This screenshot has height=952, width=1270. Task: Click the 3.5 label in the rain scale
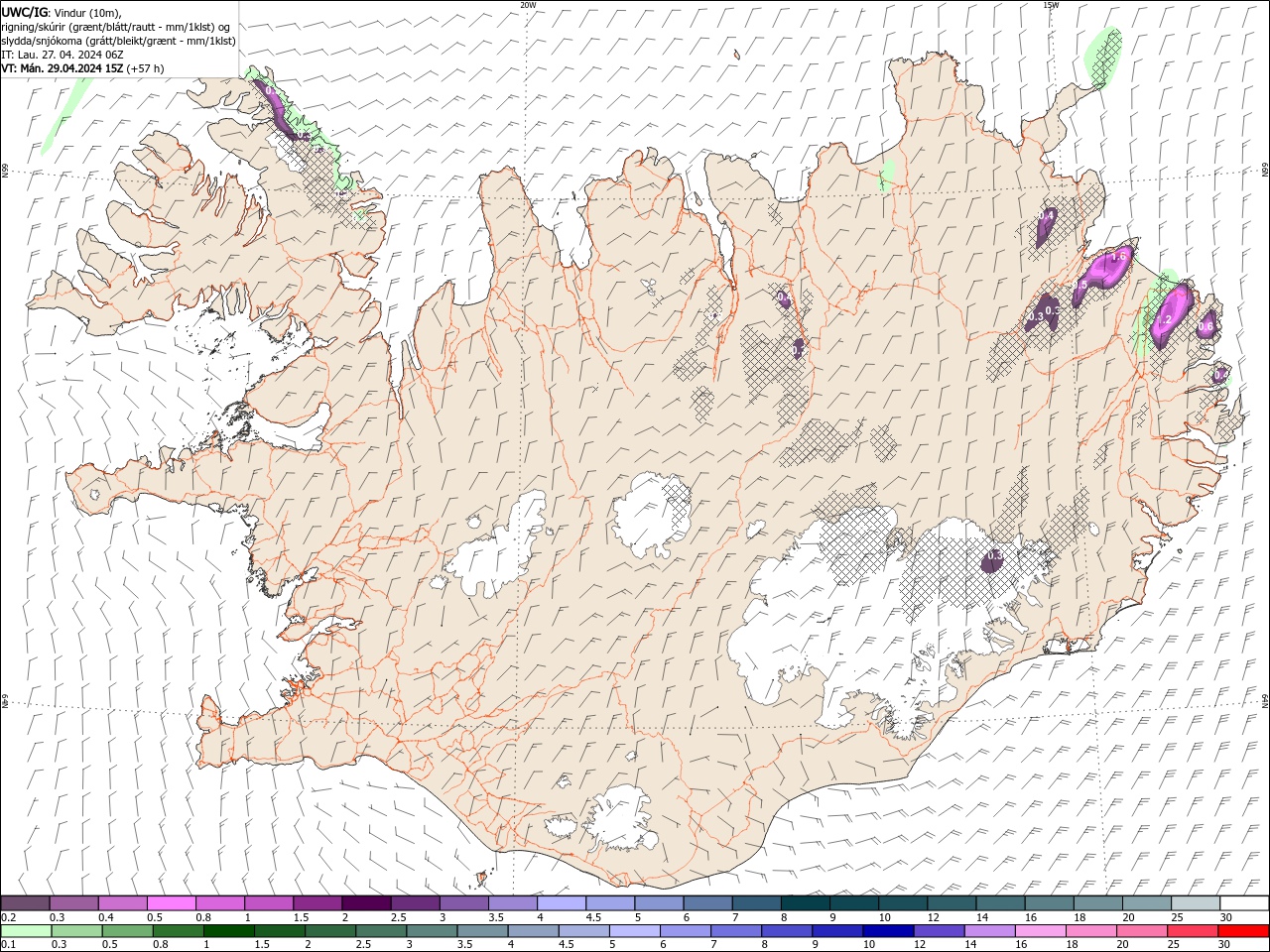(x=465, y=945)
